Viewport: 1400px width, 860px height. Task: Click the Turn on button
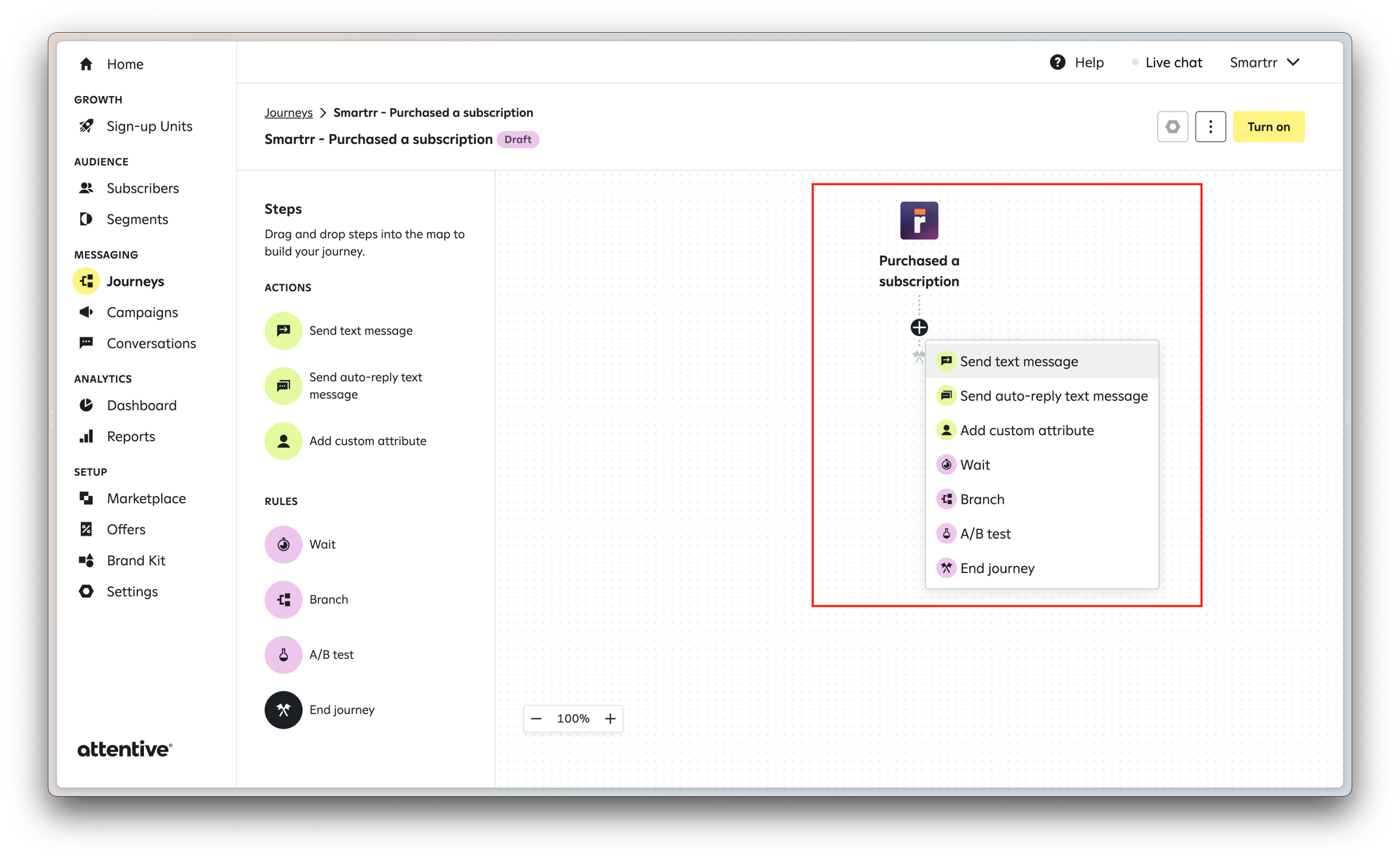1269,126
